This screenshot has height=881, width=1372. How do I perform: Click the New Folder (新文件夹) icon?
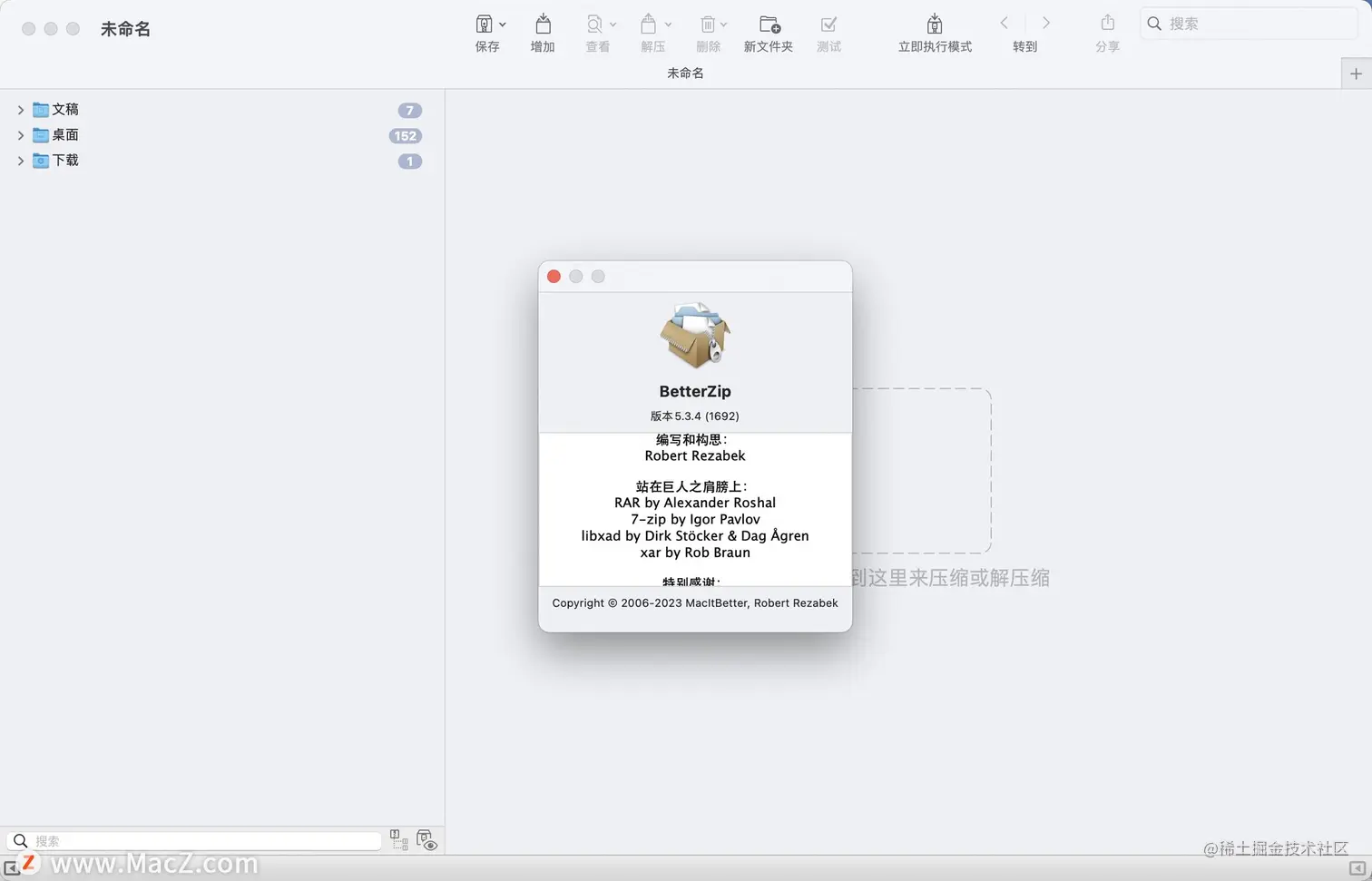point(769,24)
